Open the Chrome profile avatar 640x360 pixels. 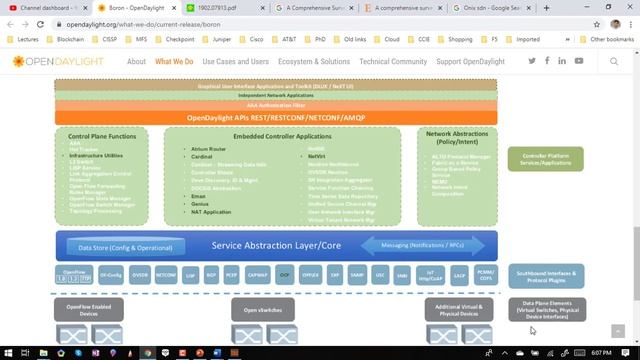point(616,24)
